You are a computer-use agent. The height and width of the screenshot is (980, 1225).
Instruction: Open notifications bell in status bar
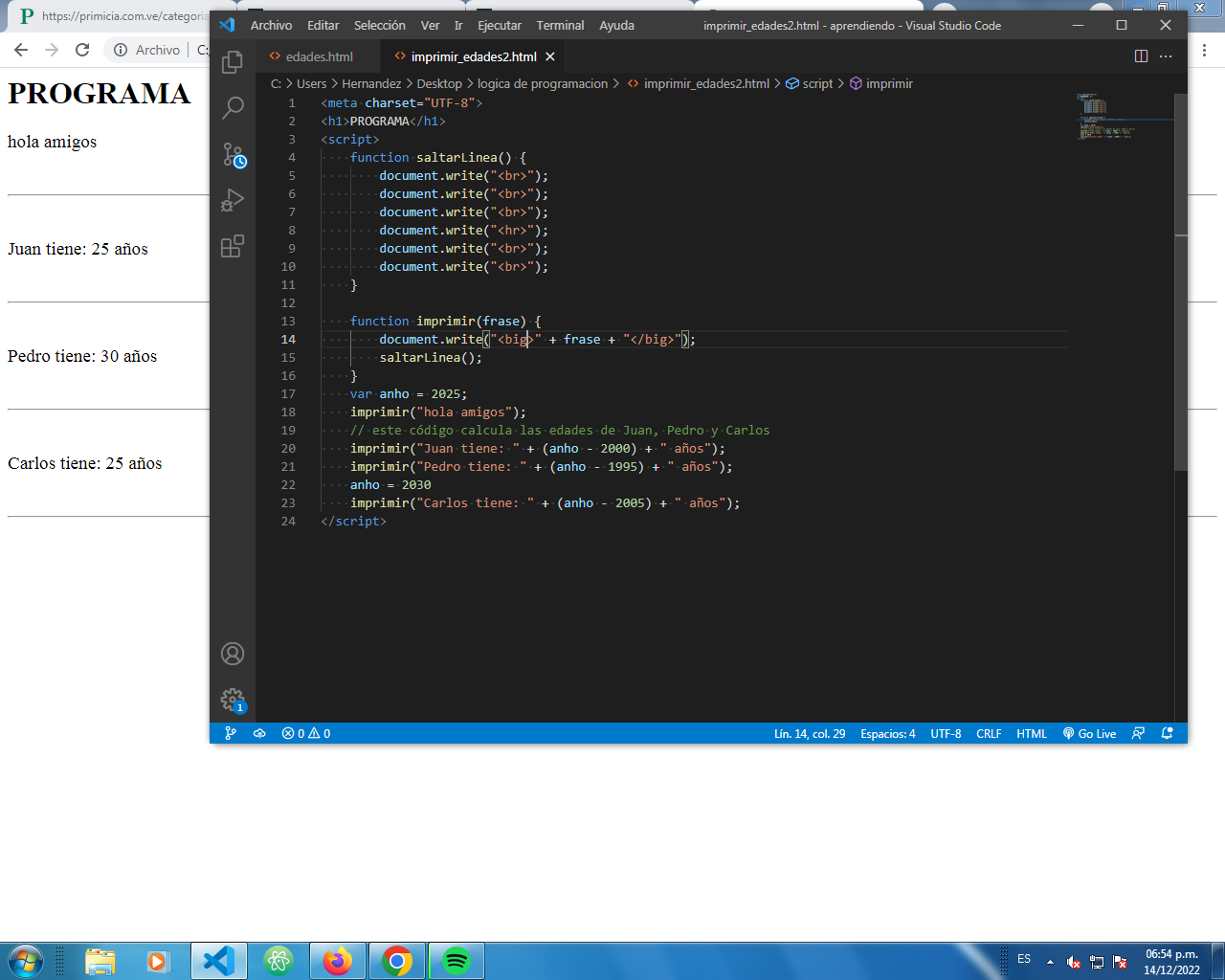(1167, 733)
